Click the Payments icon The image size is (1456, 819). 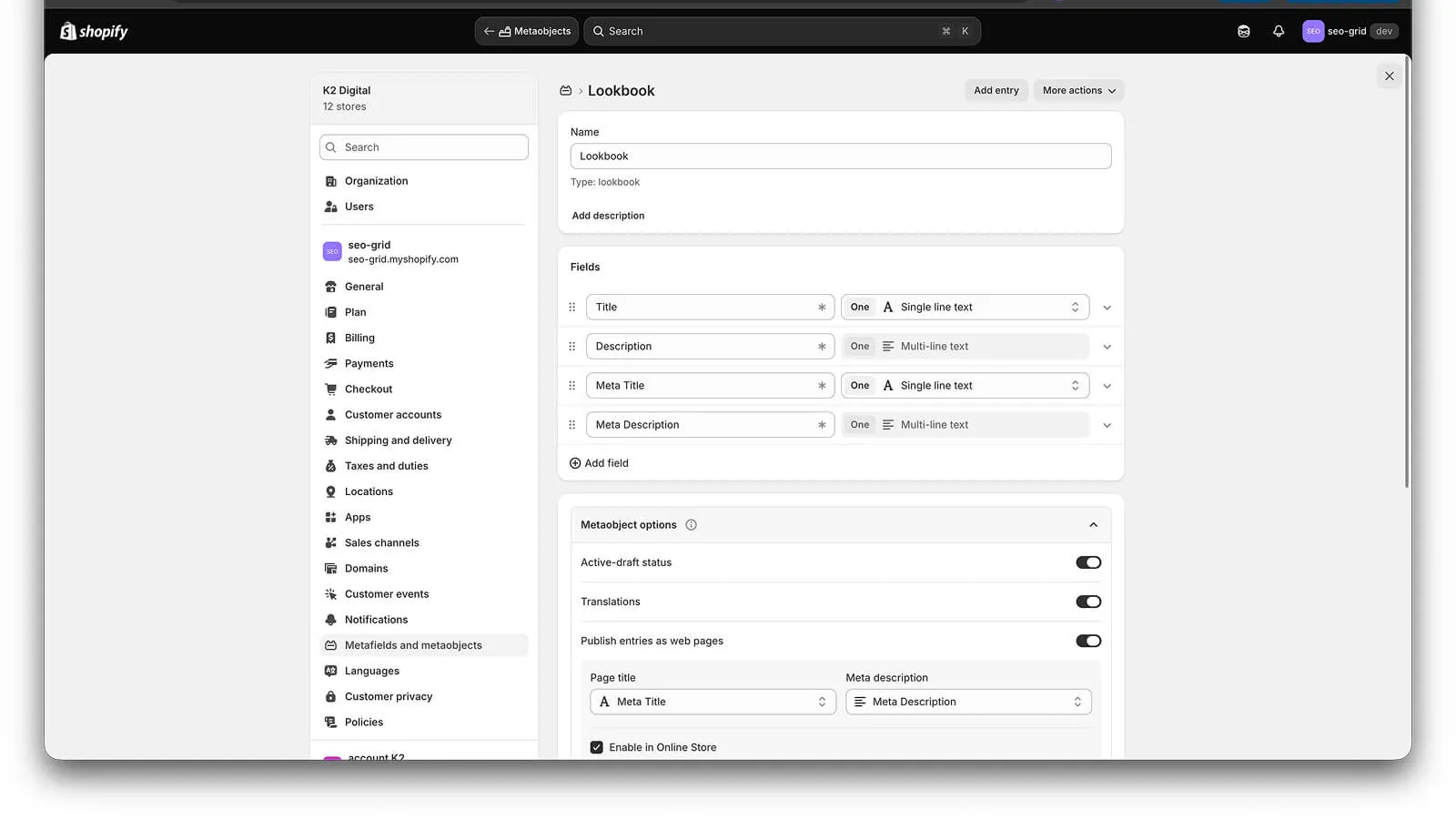tap(331, 363)
